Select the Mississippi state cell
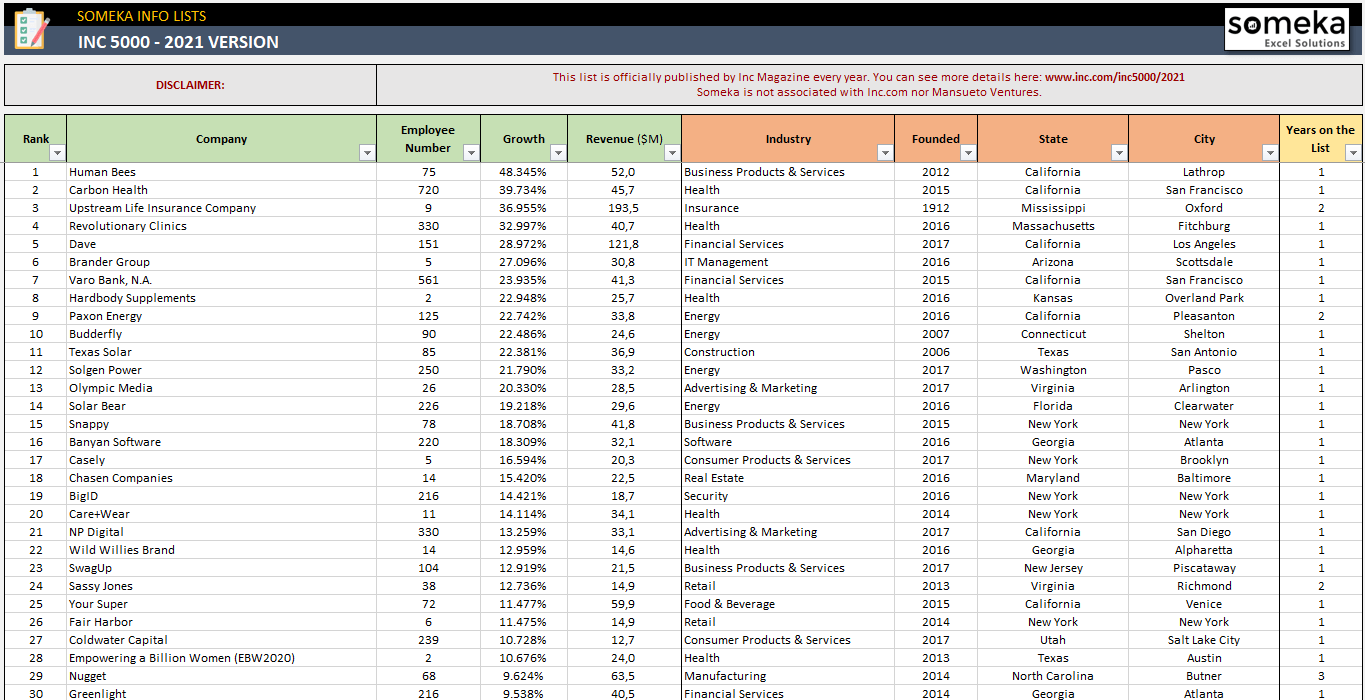The height and width of the screenshot is (700, 1365). pyautogui.click(x=1053, y=208)
